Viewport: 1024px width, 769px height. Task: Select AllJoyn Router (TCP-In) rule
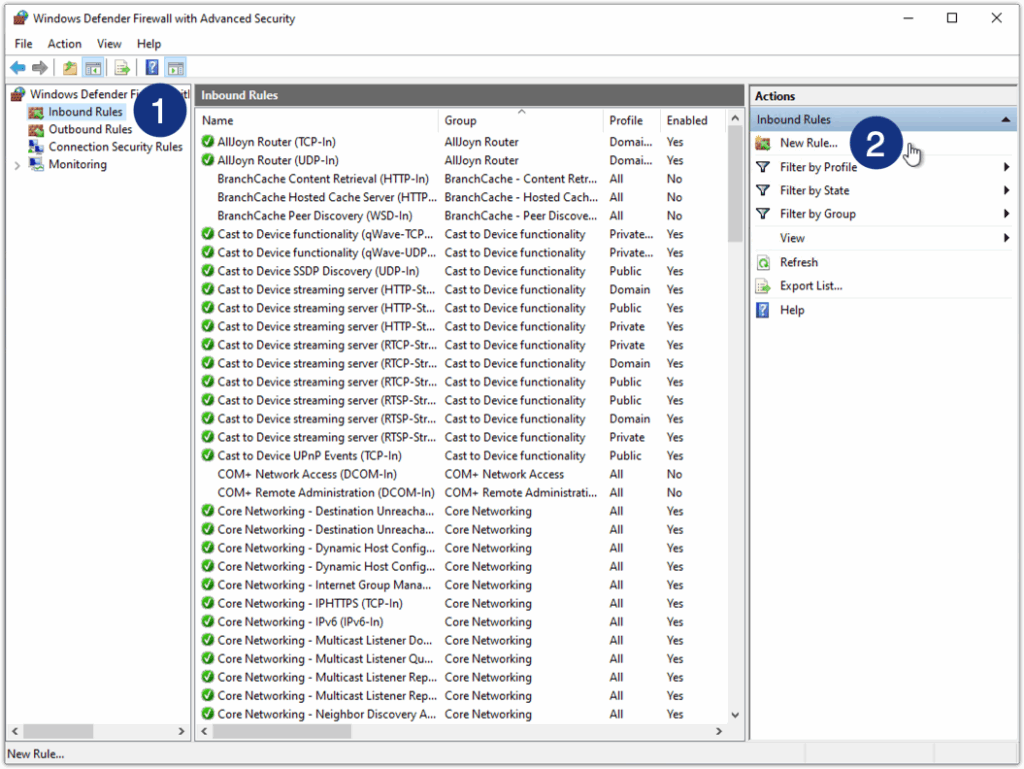[277, 142]
